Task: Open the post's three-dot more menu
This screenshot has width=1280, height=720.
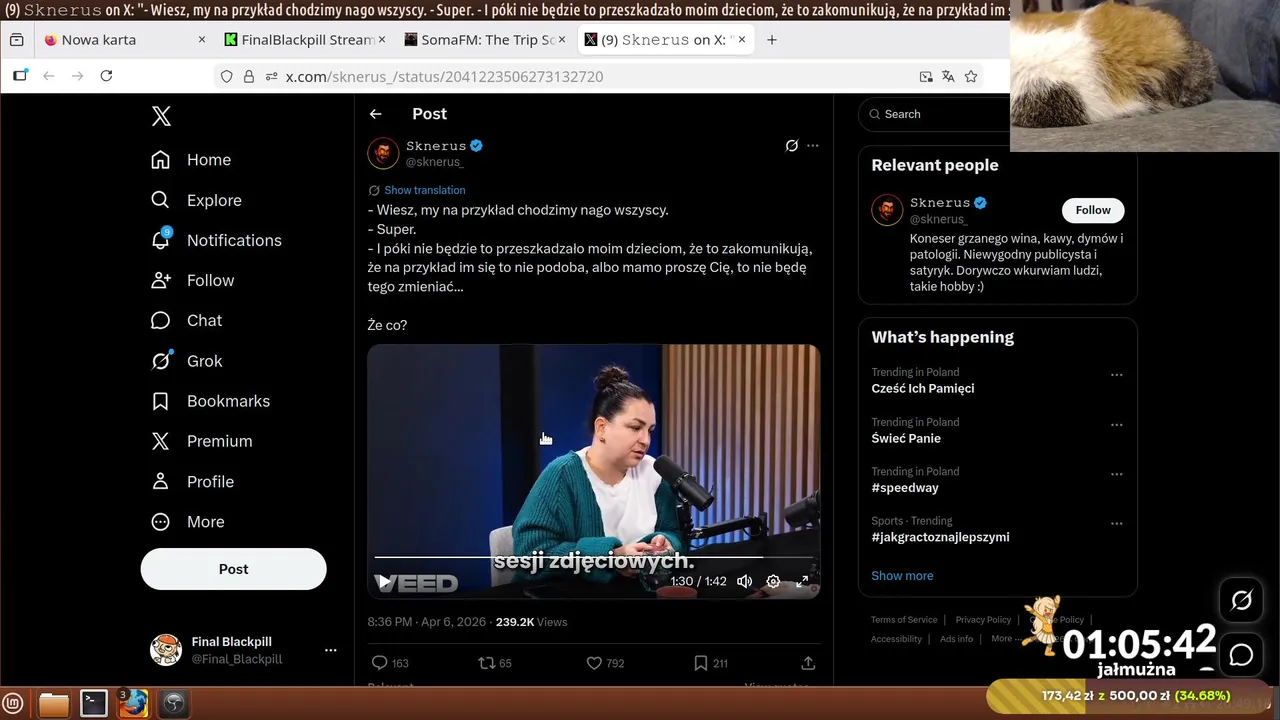Action: (x=813, y=146)
